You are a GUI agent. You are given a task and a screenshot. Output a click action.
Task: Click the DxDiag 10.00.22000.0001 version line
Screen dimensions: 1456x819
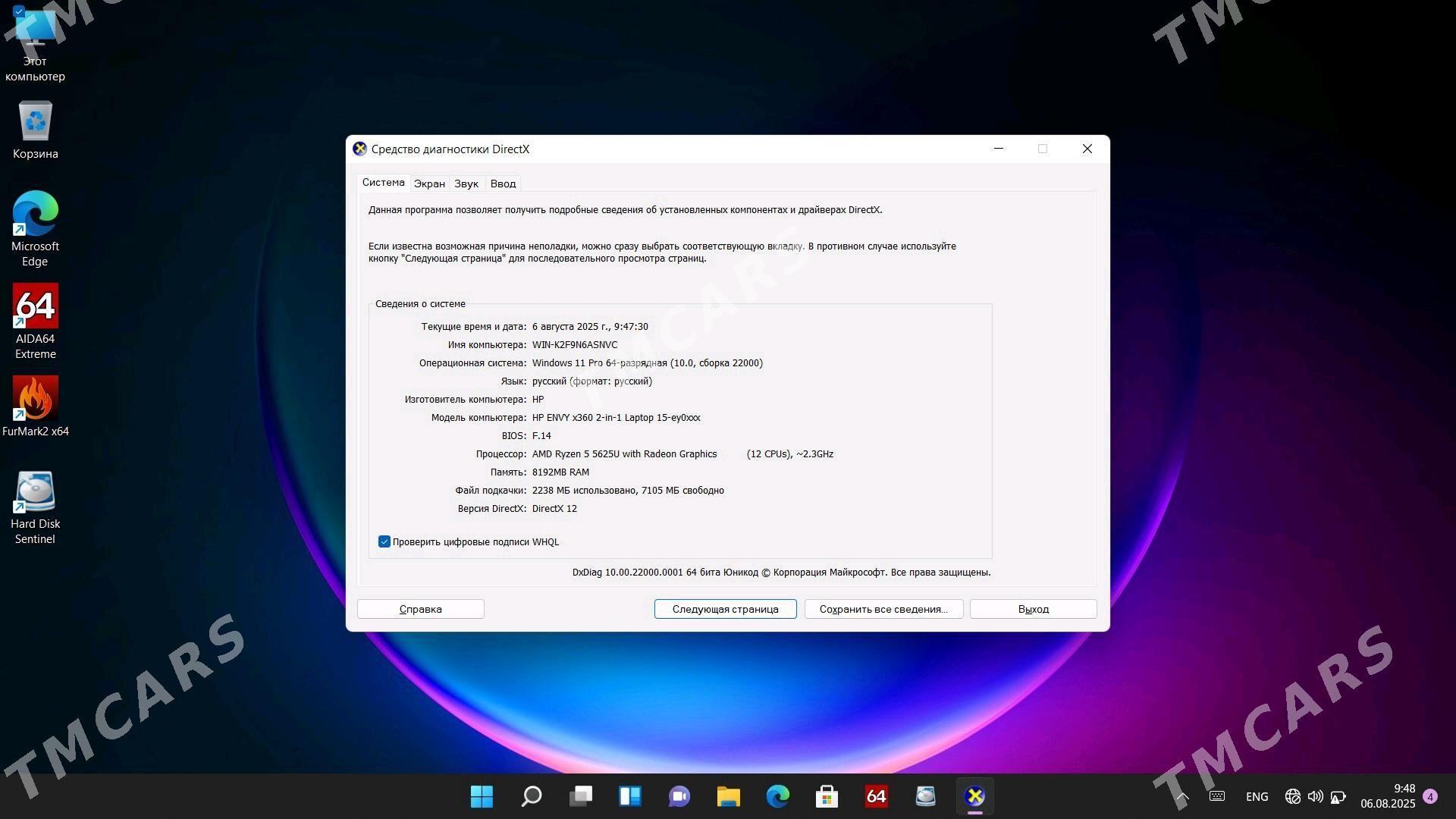[x=781, y=572]
